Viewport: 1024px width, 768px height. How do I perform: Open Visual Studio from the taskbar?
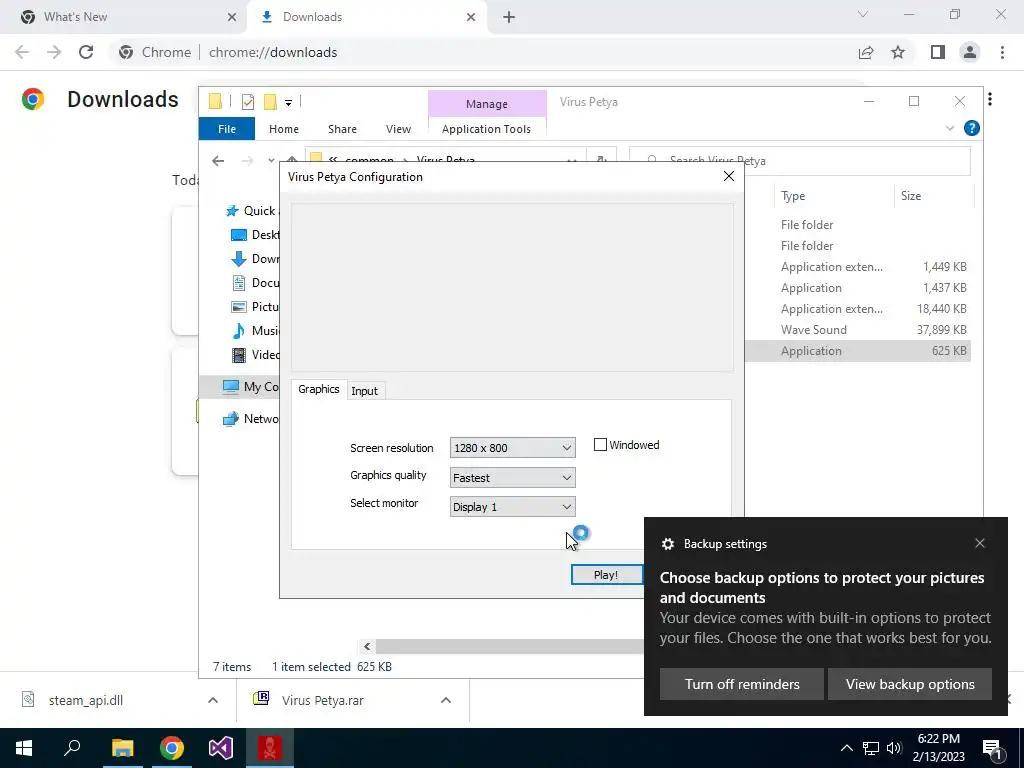click(x=221, y=748)
